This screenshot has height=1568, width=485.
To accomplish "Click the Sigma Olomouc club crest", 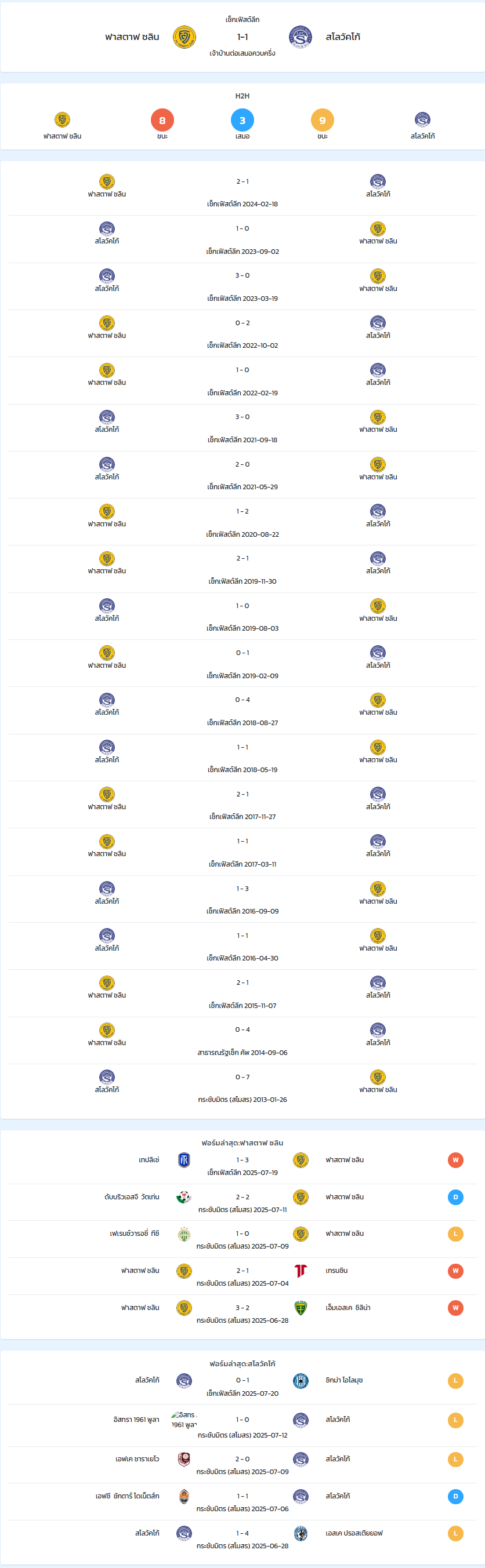I will click(301, 1381).
